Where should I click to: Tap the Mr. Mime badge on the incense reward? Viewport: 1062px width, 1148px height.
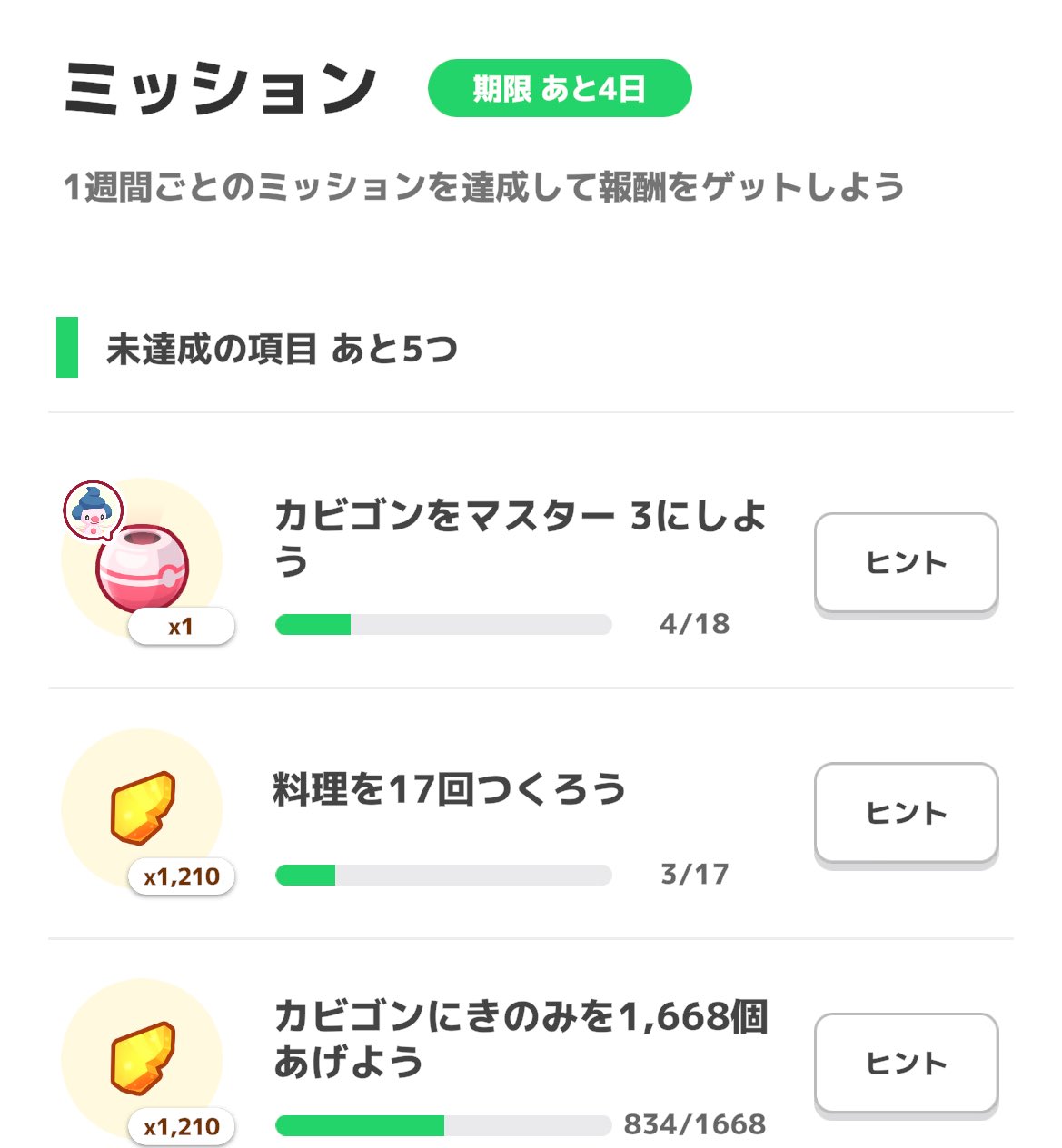(93, 510)
